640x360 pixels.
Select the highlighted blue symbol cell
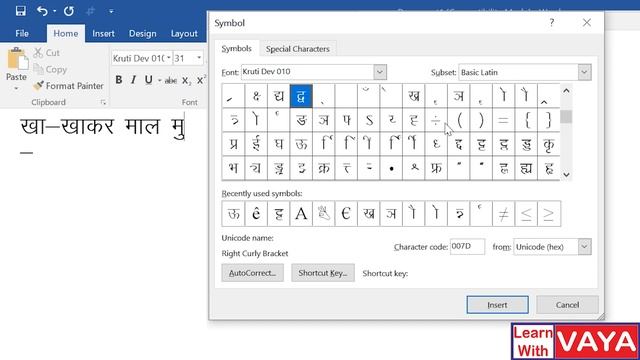point(301,96)
